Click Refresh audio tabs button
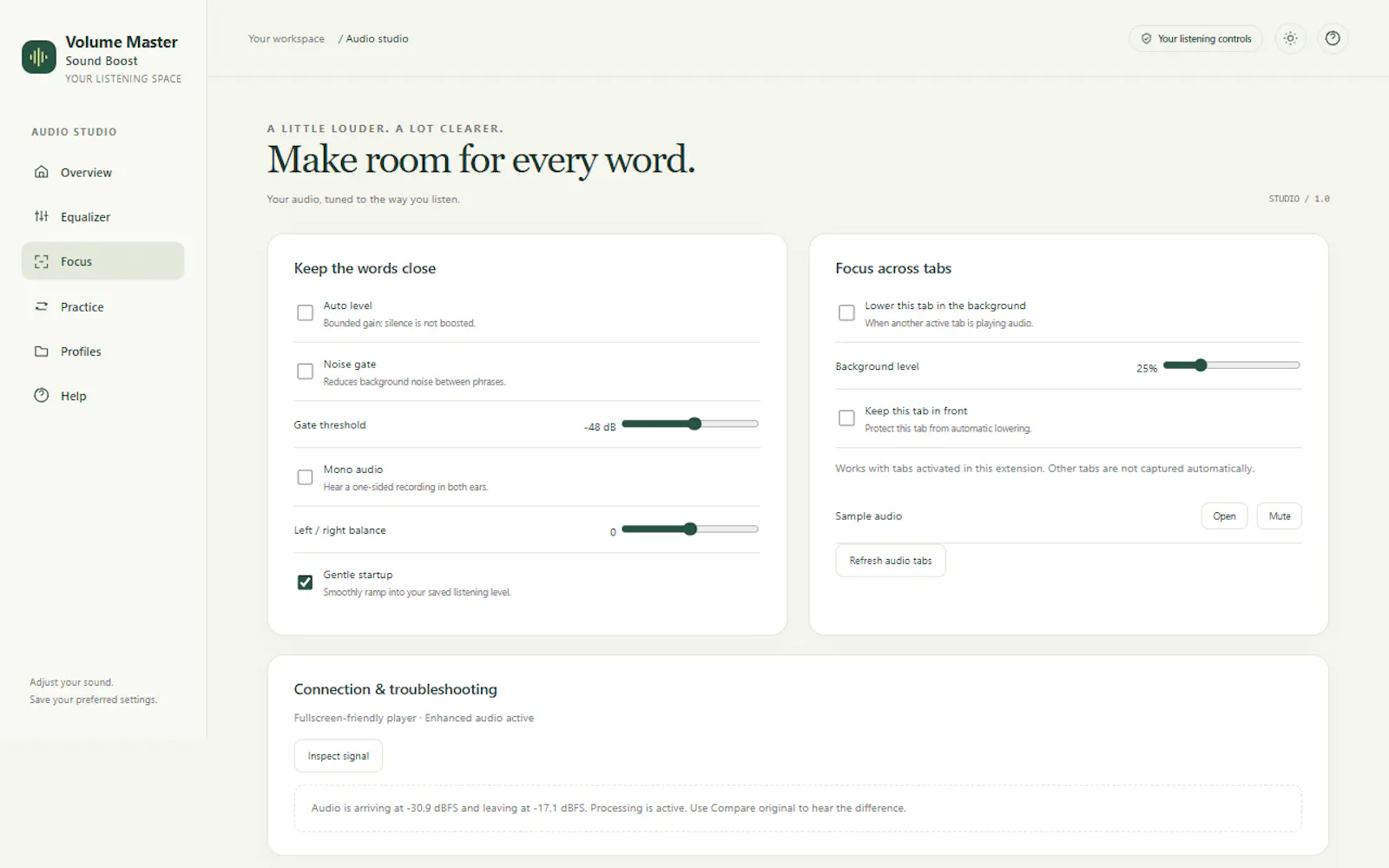The width and height of the screenshot is (1389, 868). tap(891, 561)
